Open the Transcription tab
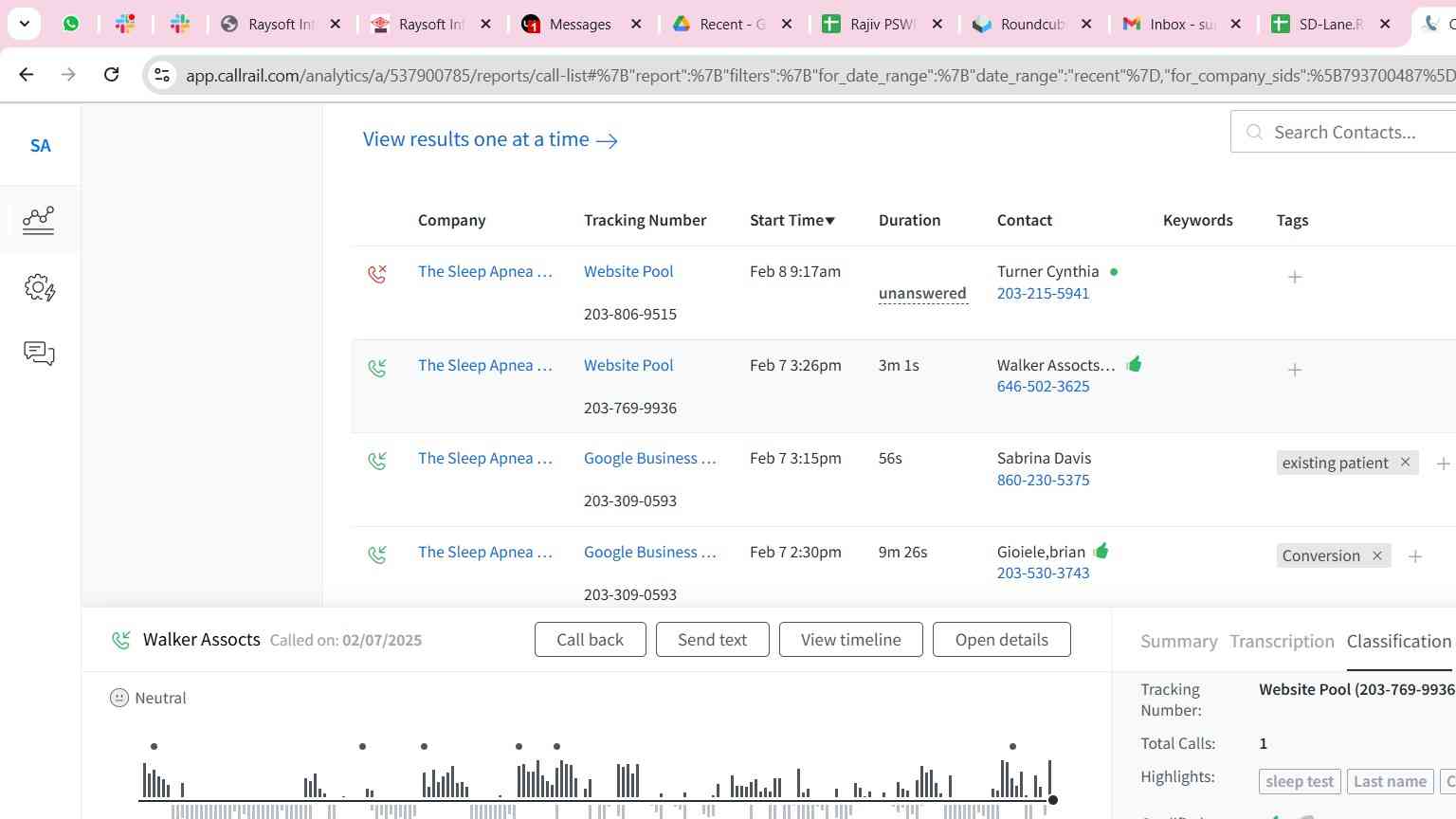The height and width of the screenshot is (819, 1456). [x=1282, y=642]
